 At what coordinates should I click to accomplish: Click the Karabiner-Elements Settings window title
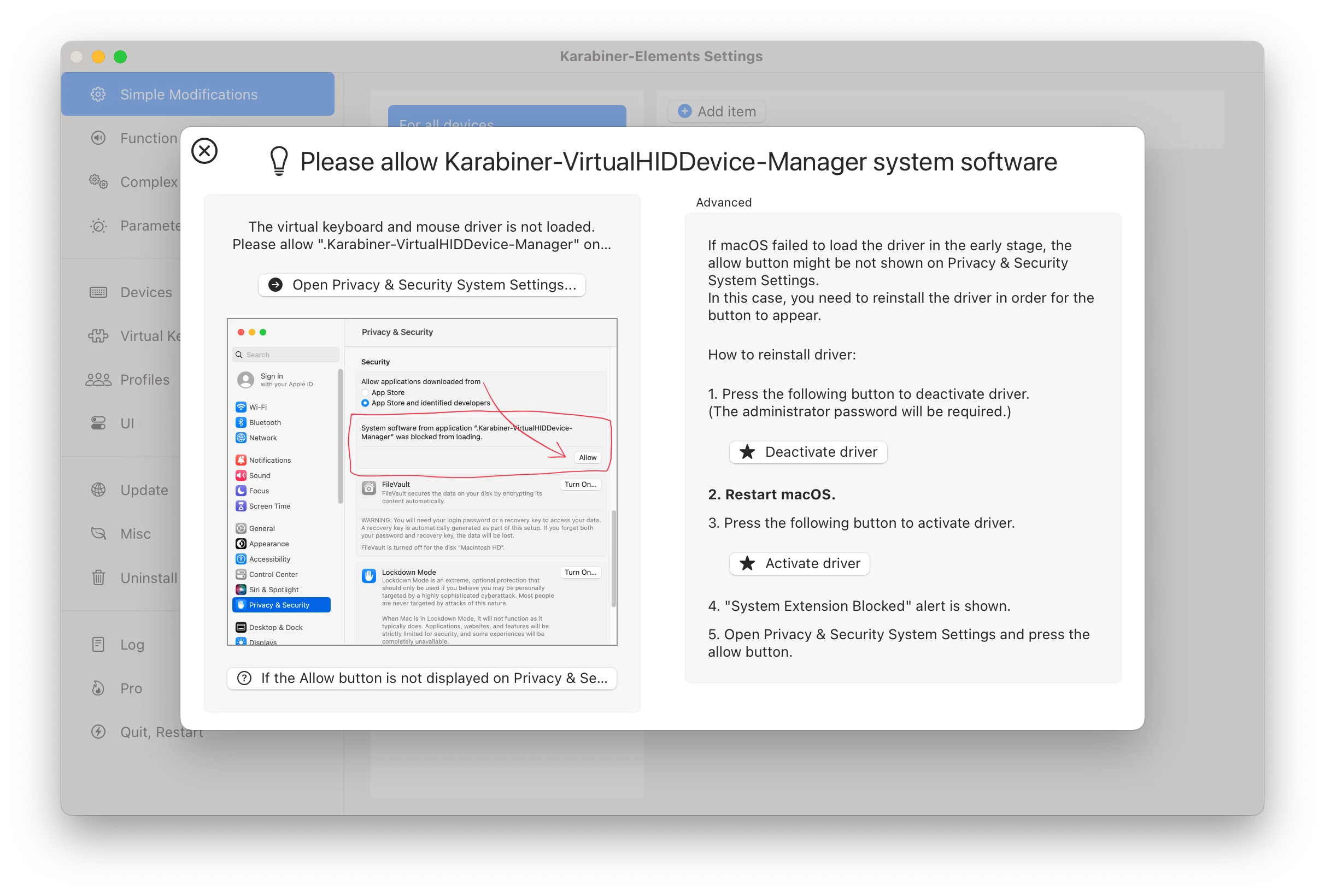[x=661, y=56]
